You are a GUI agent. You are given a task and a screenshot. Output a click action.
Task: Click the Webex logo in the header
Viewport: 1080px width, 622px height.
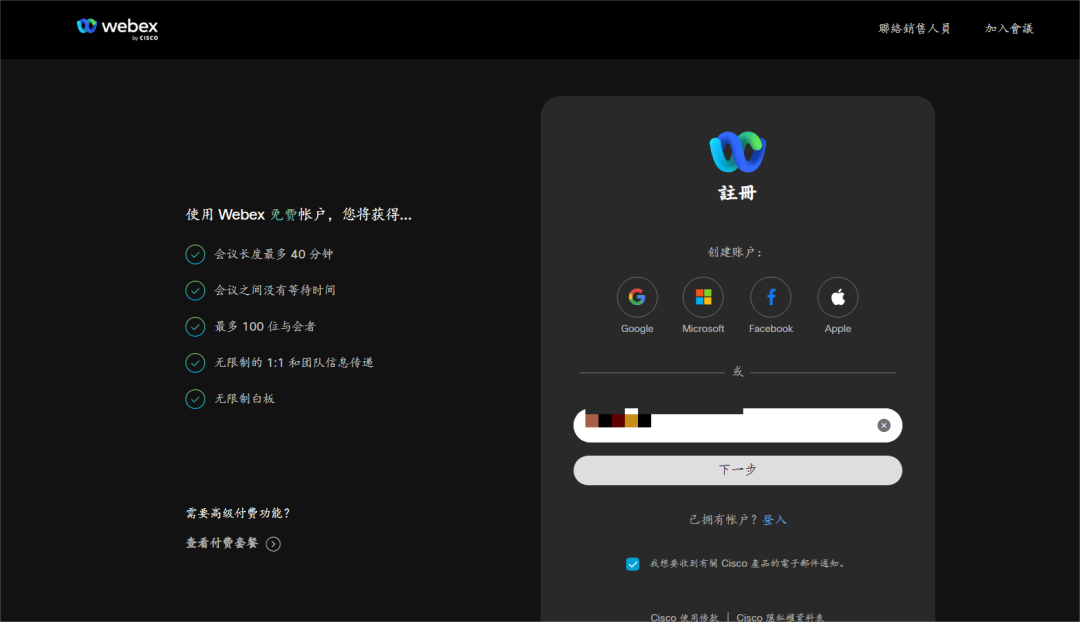click(x=117, y=28)
